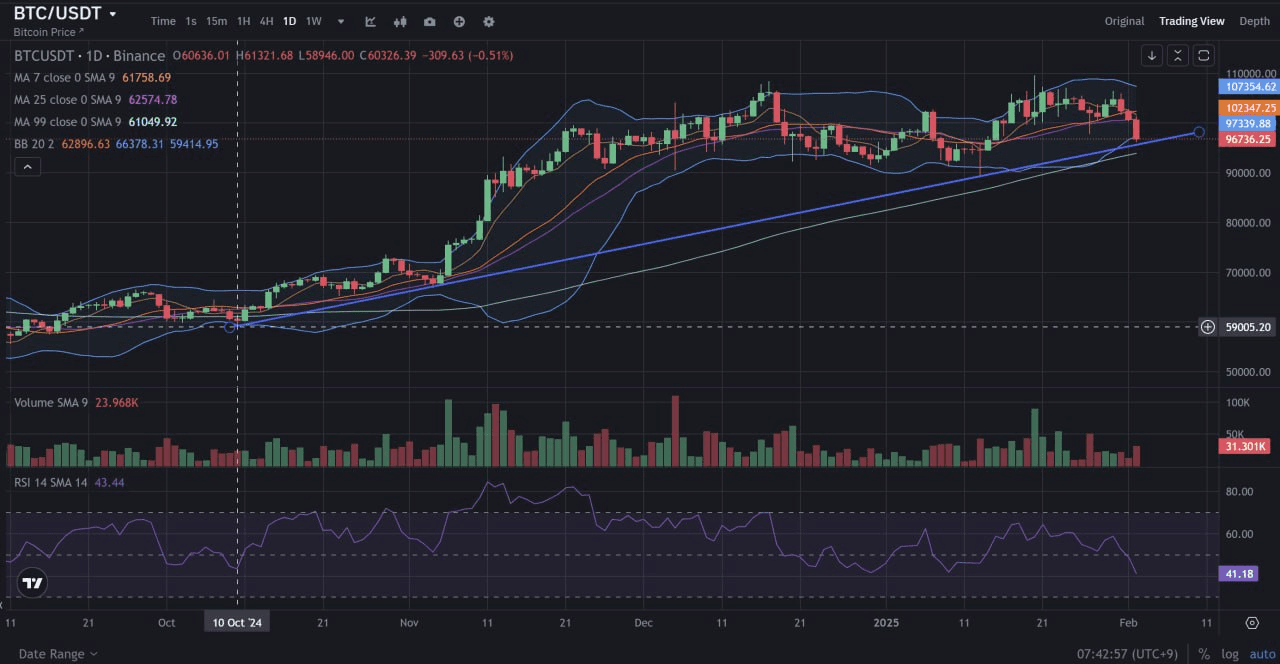This screenshot has width=1280, height=664.
Task: Click the 102347.25 orange price label
Action: (x=1249, y=107)
